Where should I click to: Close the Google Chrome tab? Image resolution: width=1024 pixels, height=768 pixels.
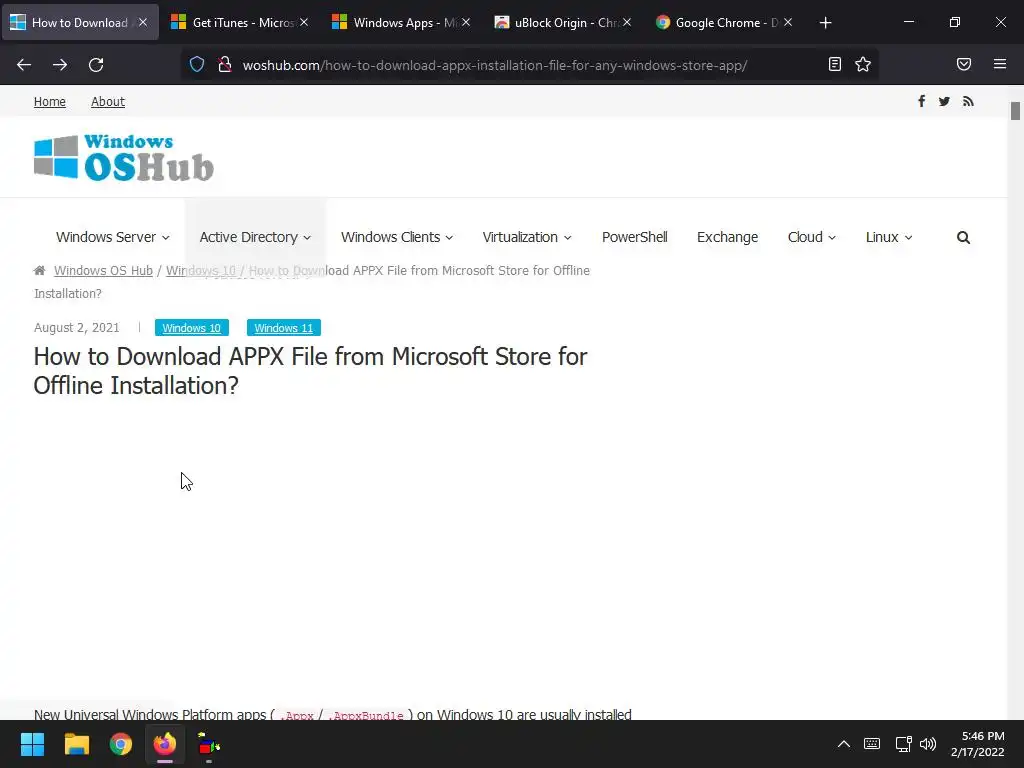pyautogui.click(x=788, y=22)
